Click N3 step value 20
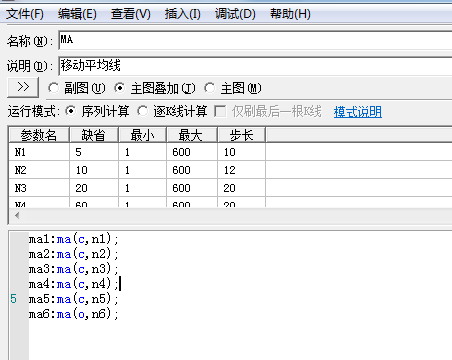The image size is (452, 360). click(x=242, y=188)
